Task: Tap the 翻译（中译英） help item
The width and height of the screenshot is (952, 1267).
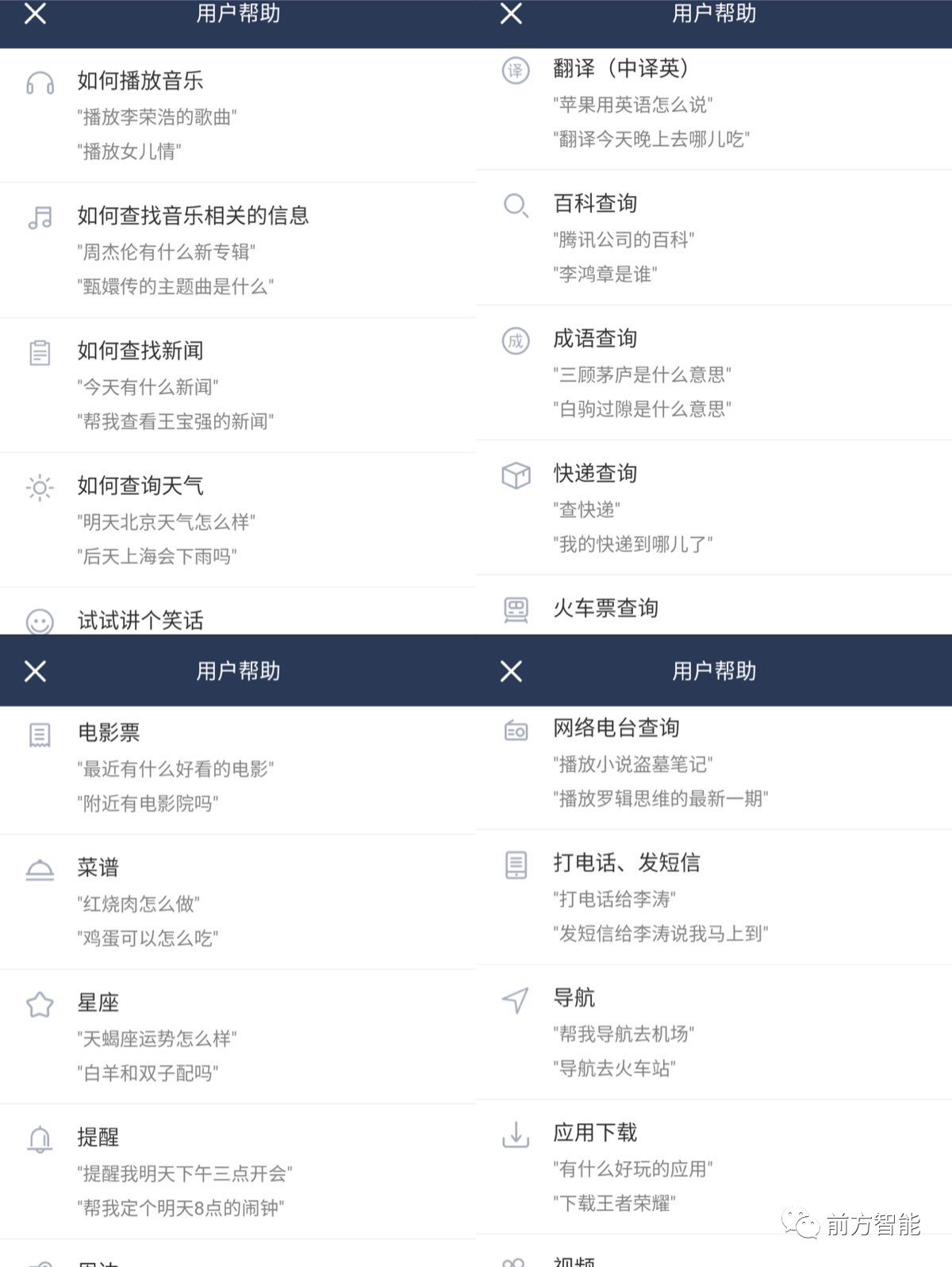Action: point(620,69)
